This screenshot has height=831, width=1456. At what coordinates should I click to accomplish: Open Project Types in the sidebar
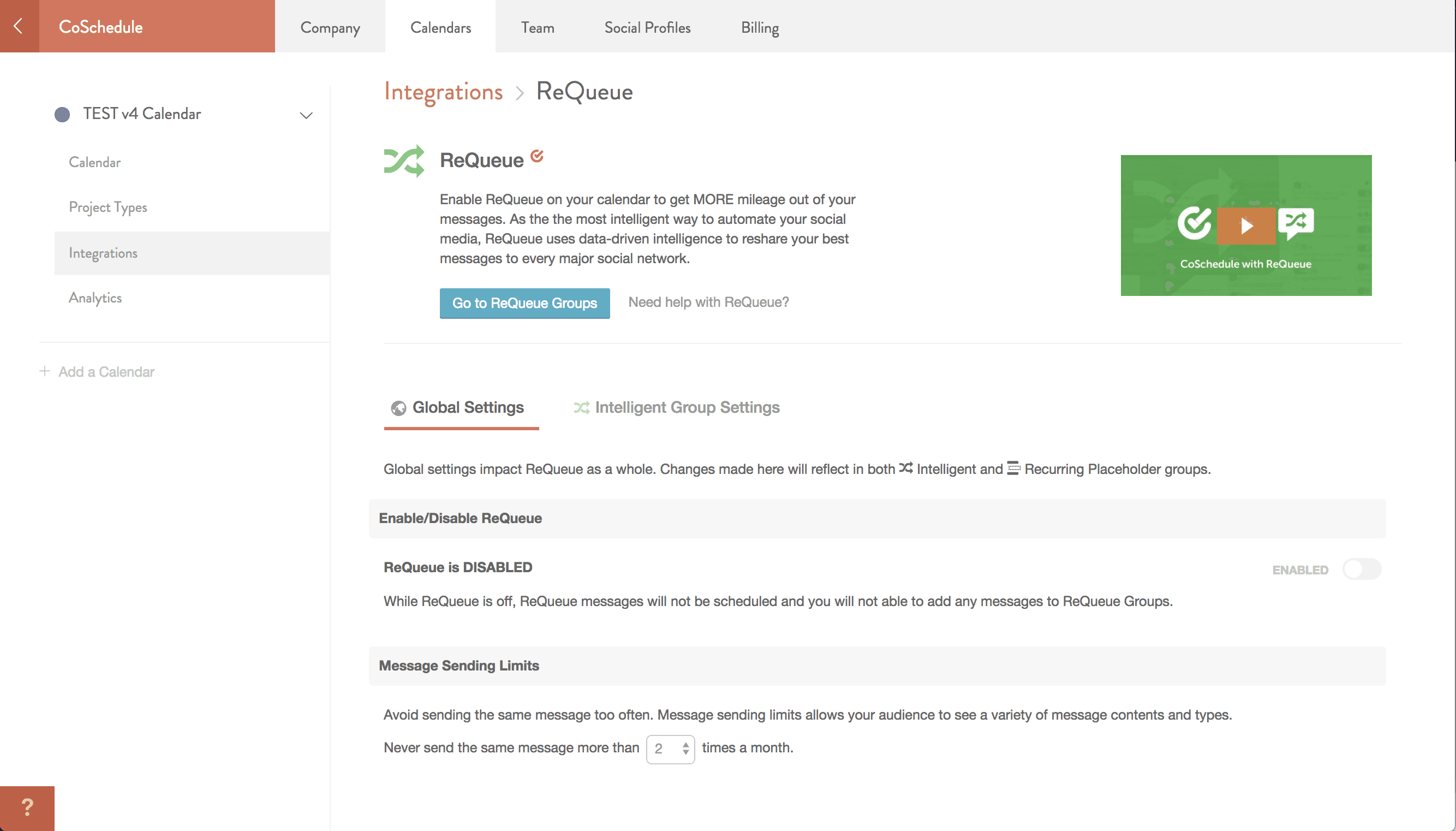click(x=108, y=207)
